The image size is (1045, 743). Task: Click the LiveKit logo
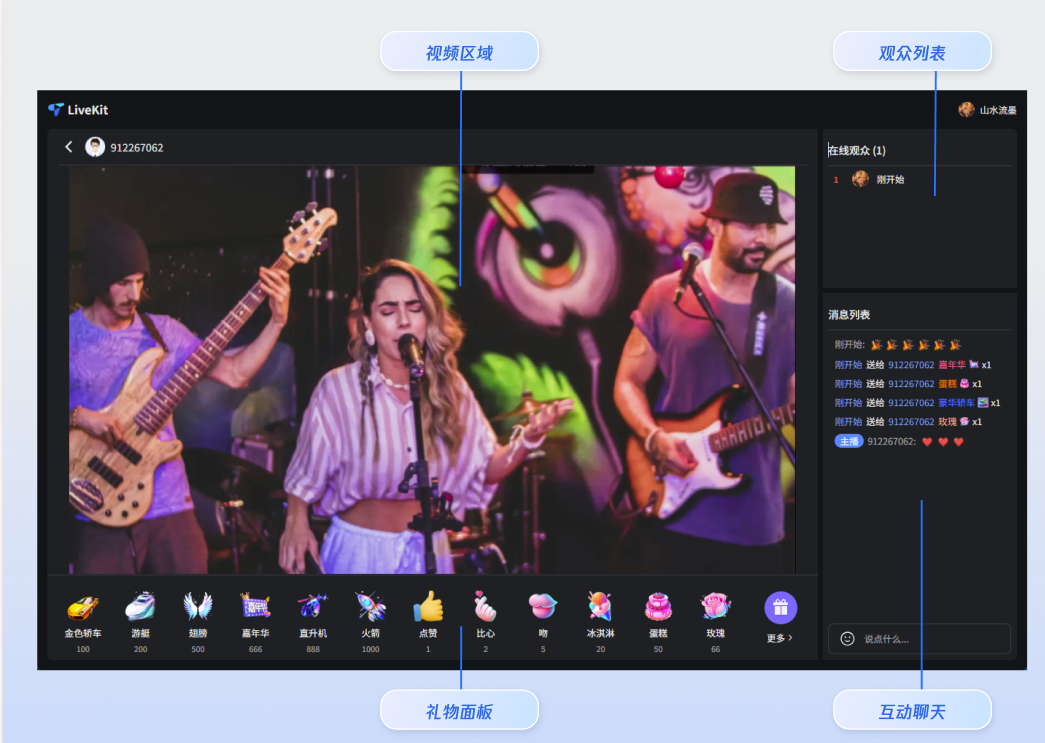(78, 110)
